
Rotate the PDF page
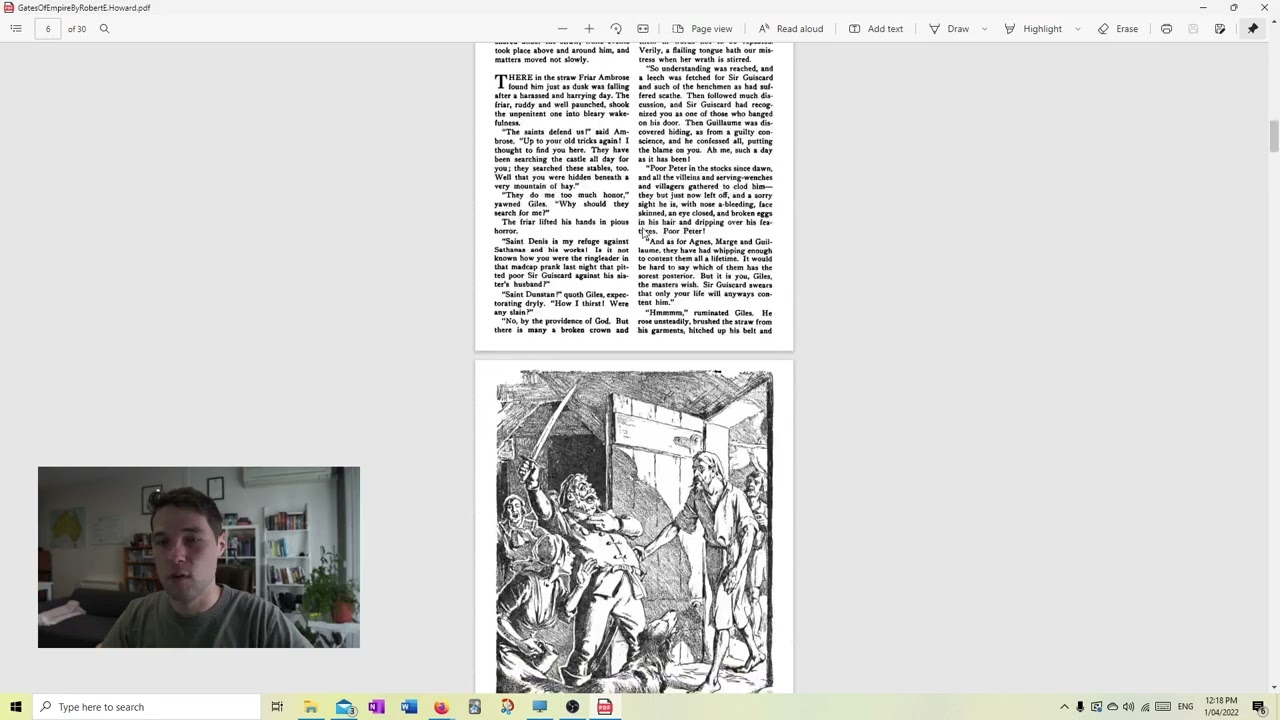pyautogui.click(x=616, y=28)
